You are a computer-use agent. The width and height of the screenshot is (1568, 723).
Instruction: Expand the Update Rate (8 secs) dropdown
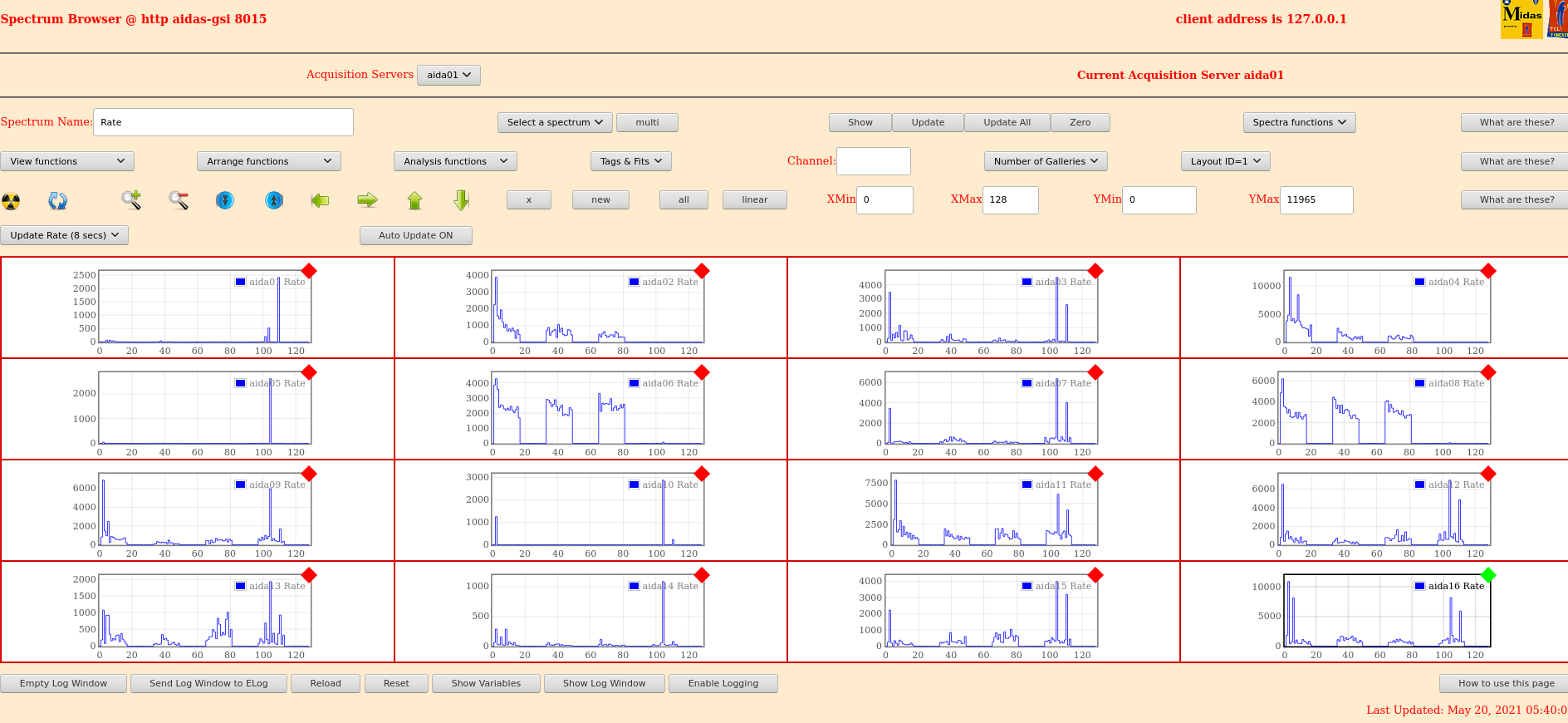65,235
